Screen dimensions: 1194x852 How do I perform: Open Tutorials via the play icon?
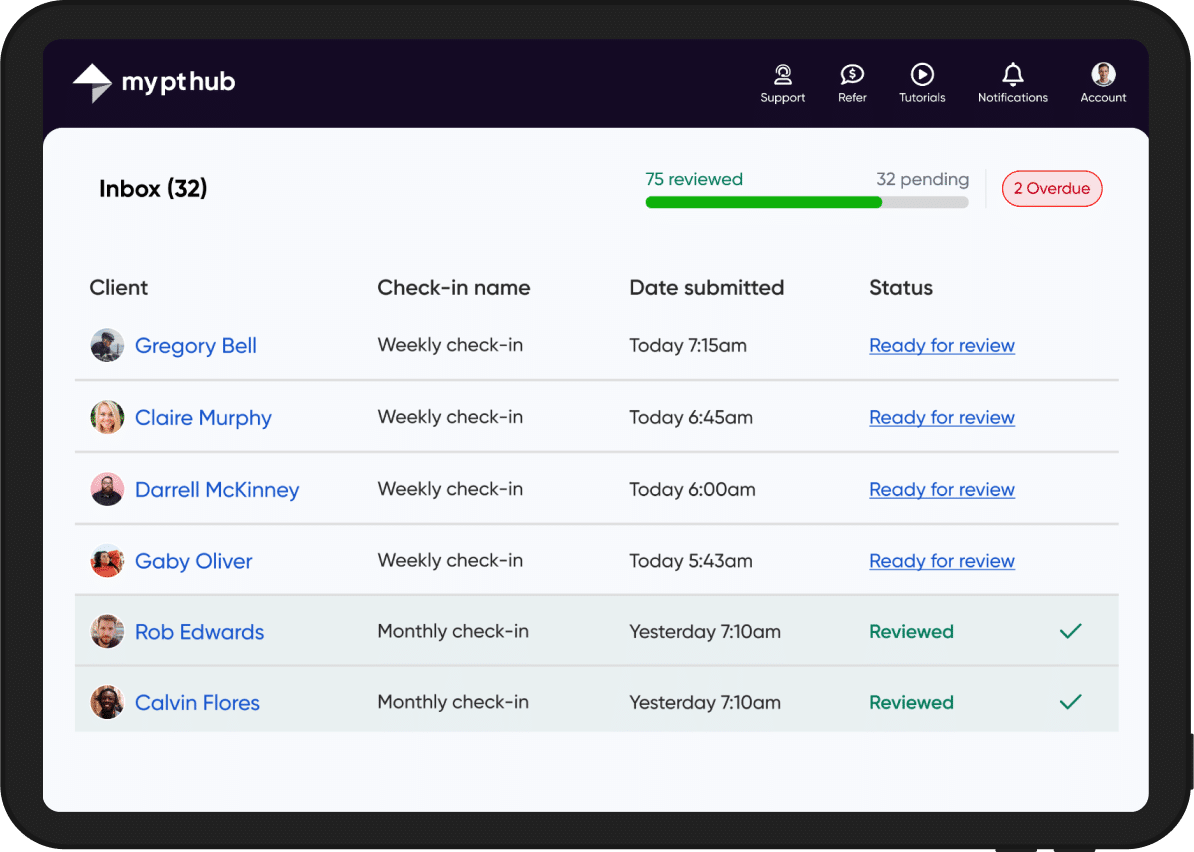pos(921,76)
